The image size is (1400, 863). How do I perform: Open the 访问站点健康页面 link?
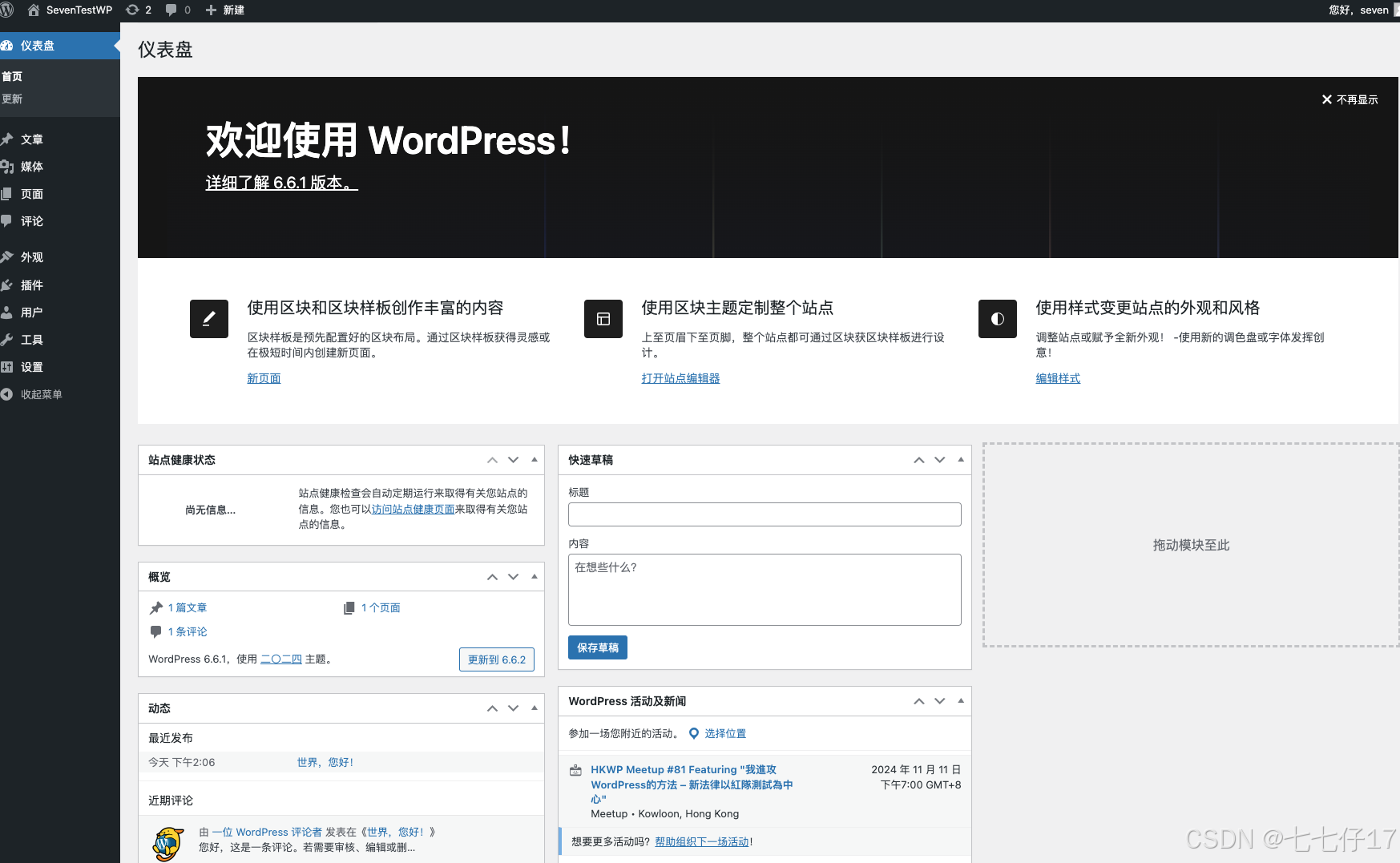point(413,509)
